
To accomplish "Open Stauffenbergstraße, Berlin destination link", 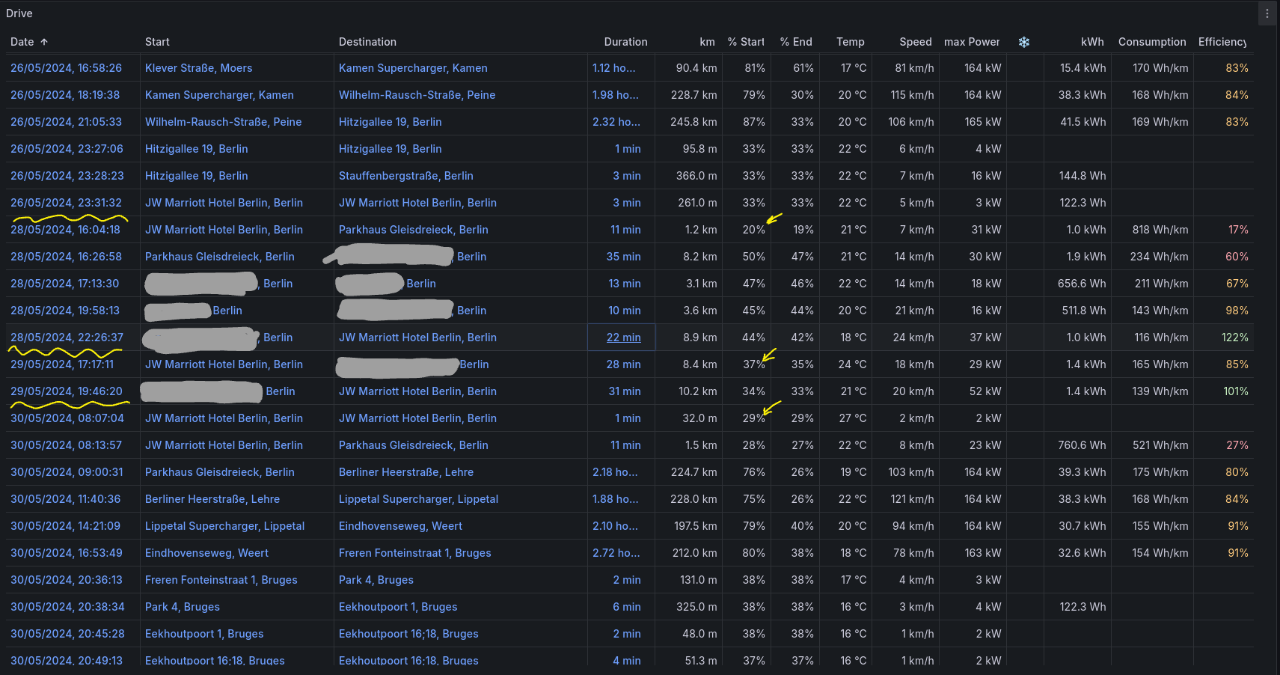I will tap(406, 176).
